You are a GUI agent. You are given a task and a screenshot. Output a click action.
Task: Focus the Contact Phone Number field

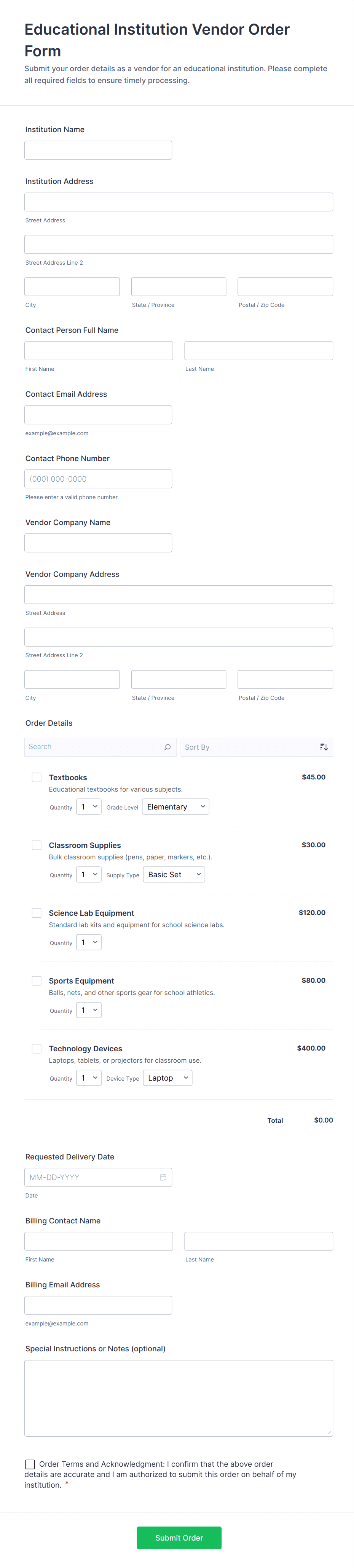[98, 479]
